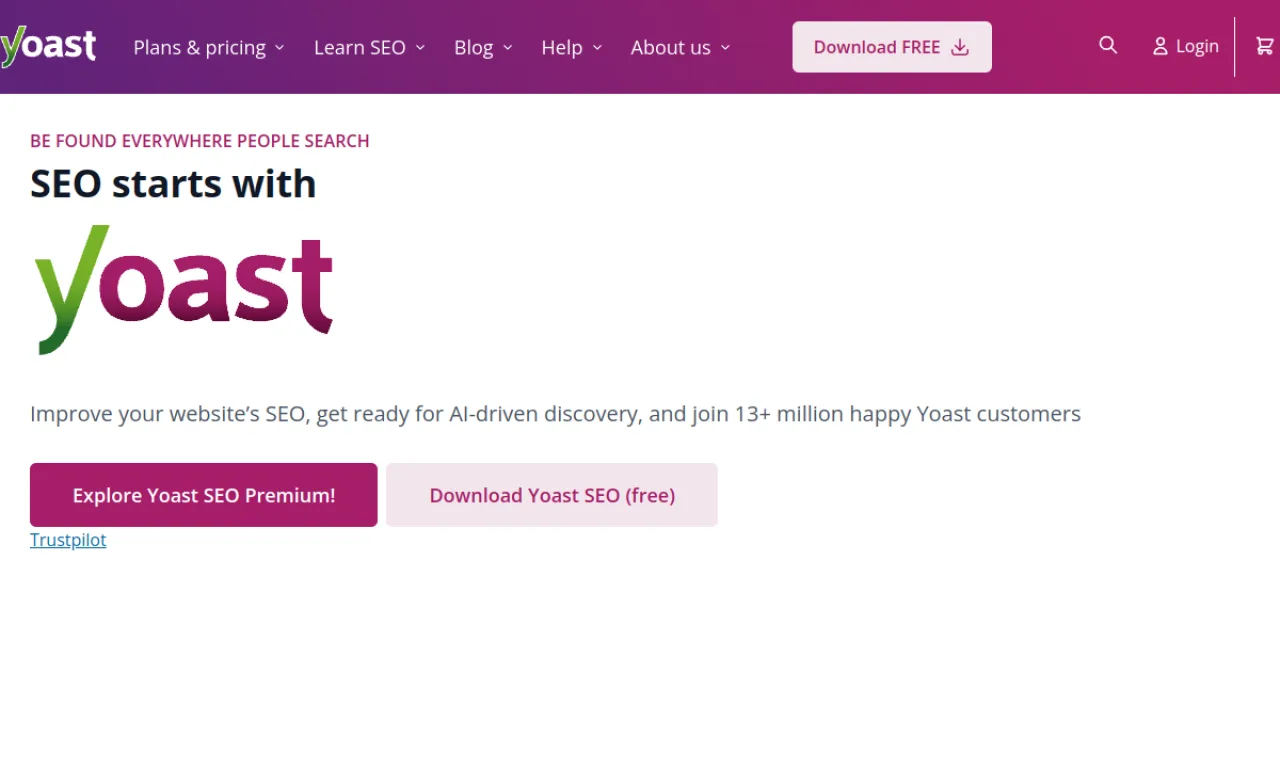Expand Plans & pricing chevron
The height and width of the screenshot is (768, 1280).
tap(279, 47)
